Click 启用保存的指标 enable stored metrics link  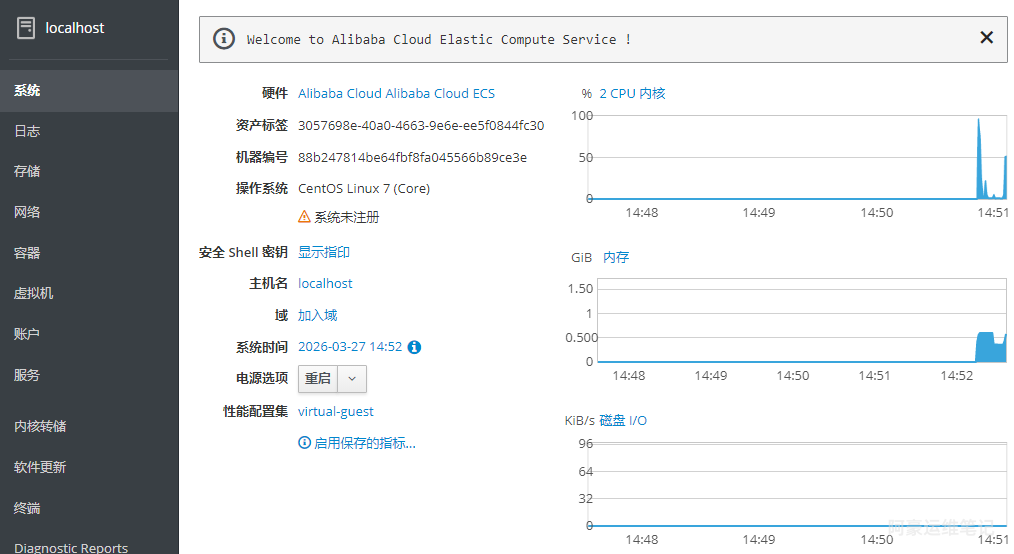(365, 443)
